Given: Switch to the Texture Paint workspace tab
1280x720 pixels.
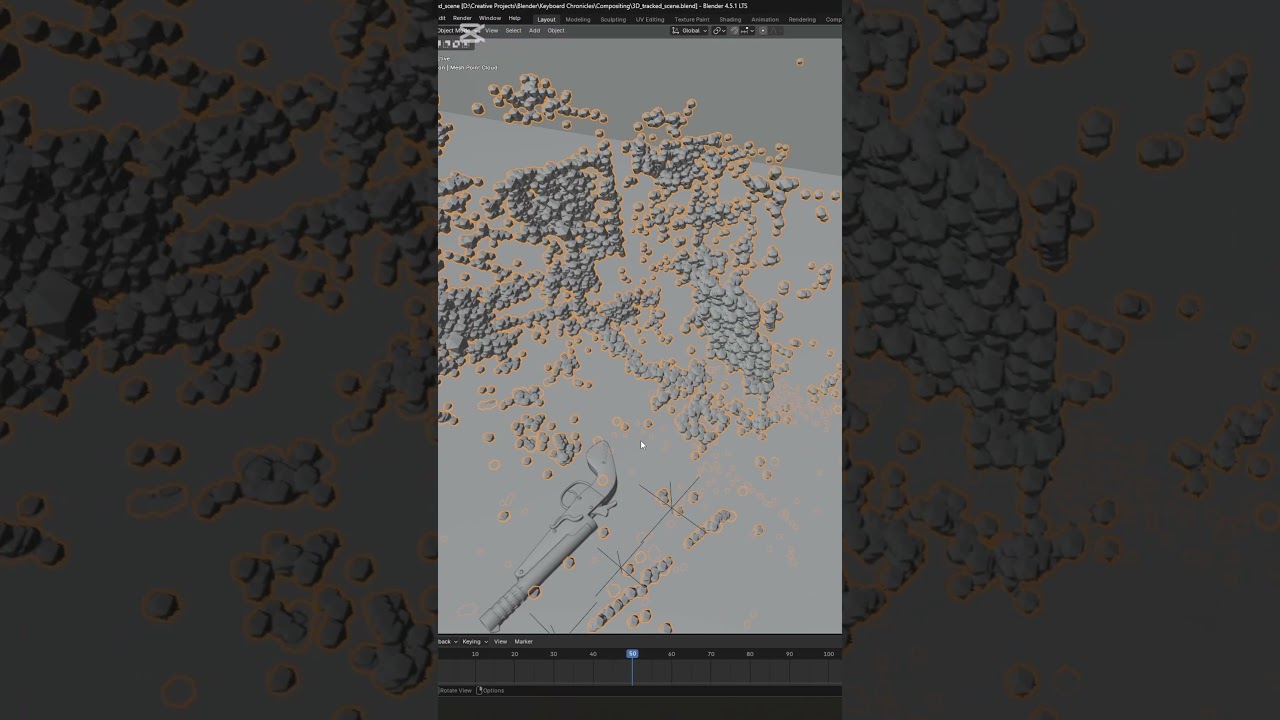Looking at the screenshot, I should tap(692, 19).
